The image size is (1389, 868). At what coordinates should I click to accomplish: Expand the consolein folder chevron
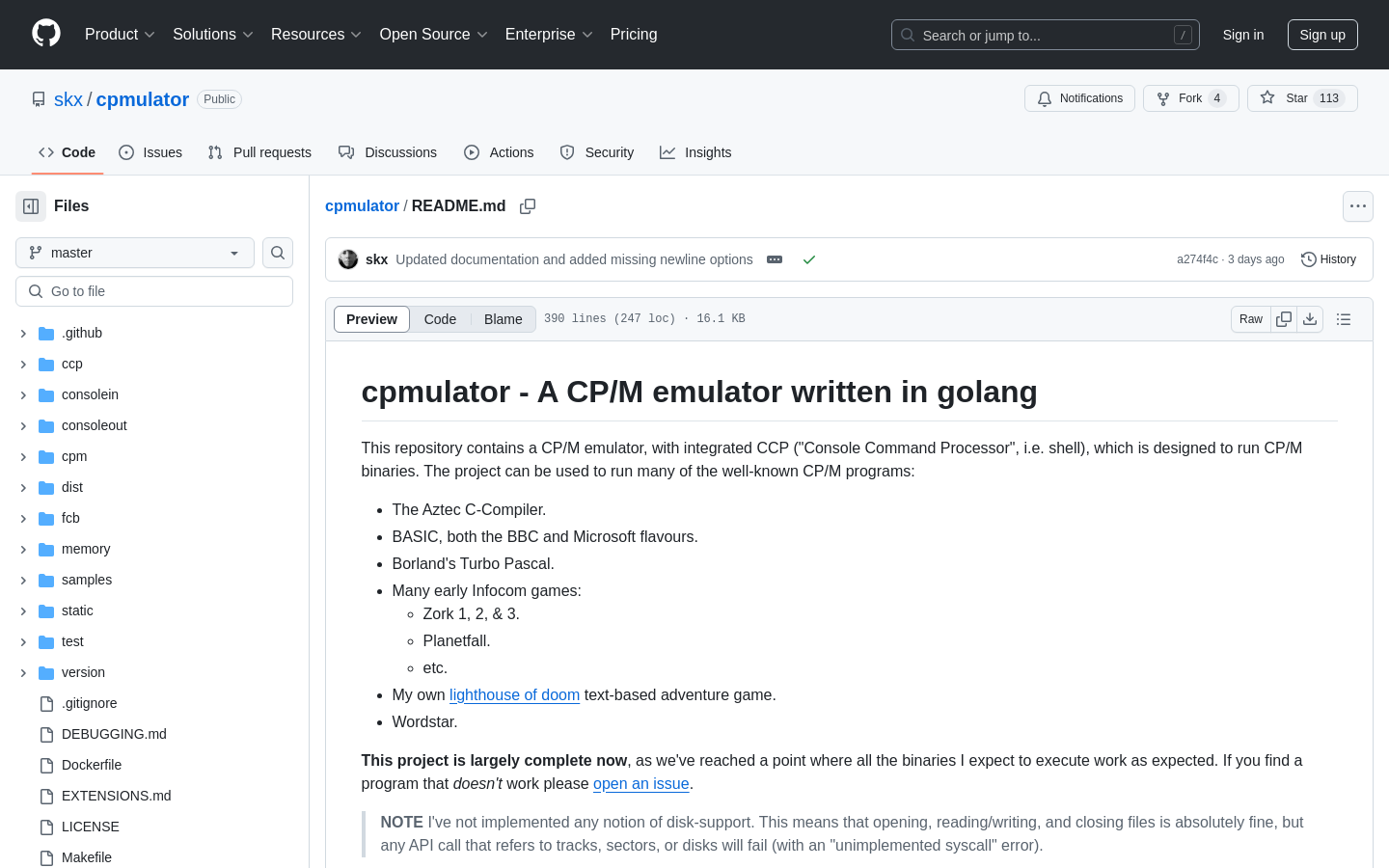(23, 394)
